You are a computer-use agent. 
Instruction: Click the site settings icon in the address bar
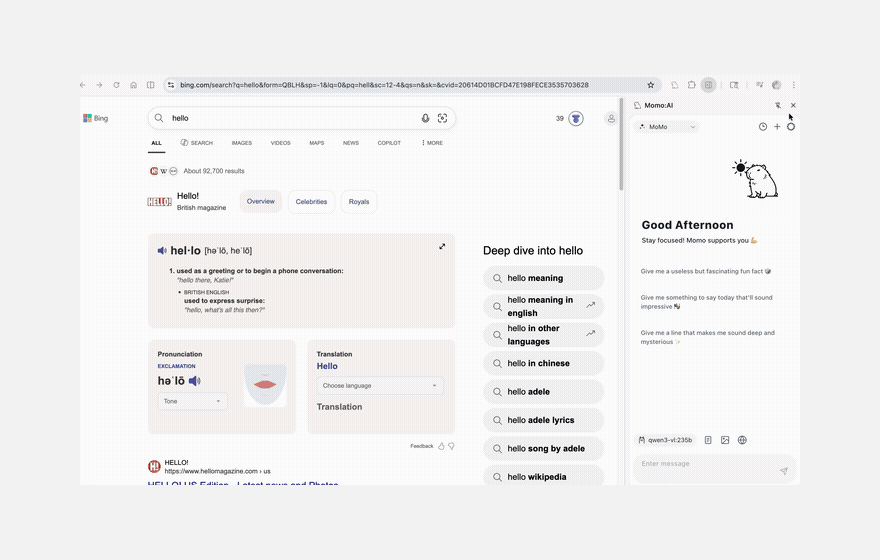click(171, 85)
